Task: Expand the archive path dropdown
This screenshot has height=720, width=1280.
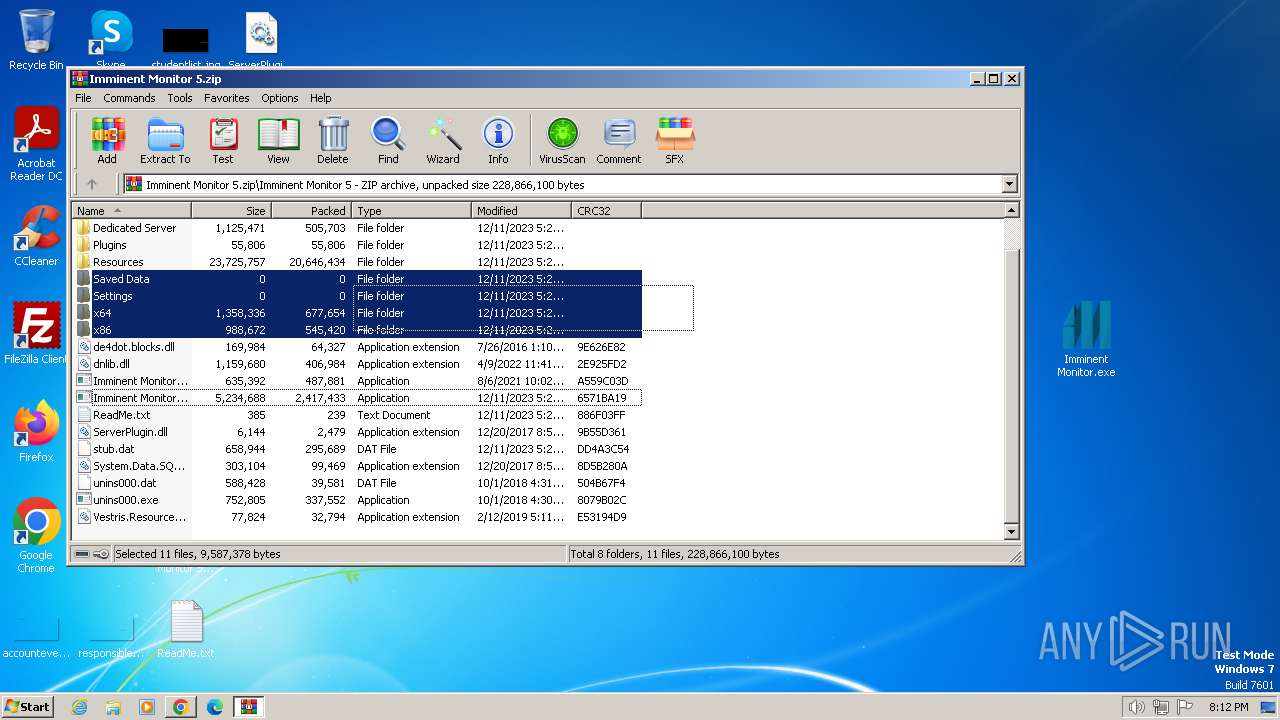Action: pyautogui.click(x=1009, y=184)
